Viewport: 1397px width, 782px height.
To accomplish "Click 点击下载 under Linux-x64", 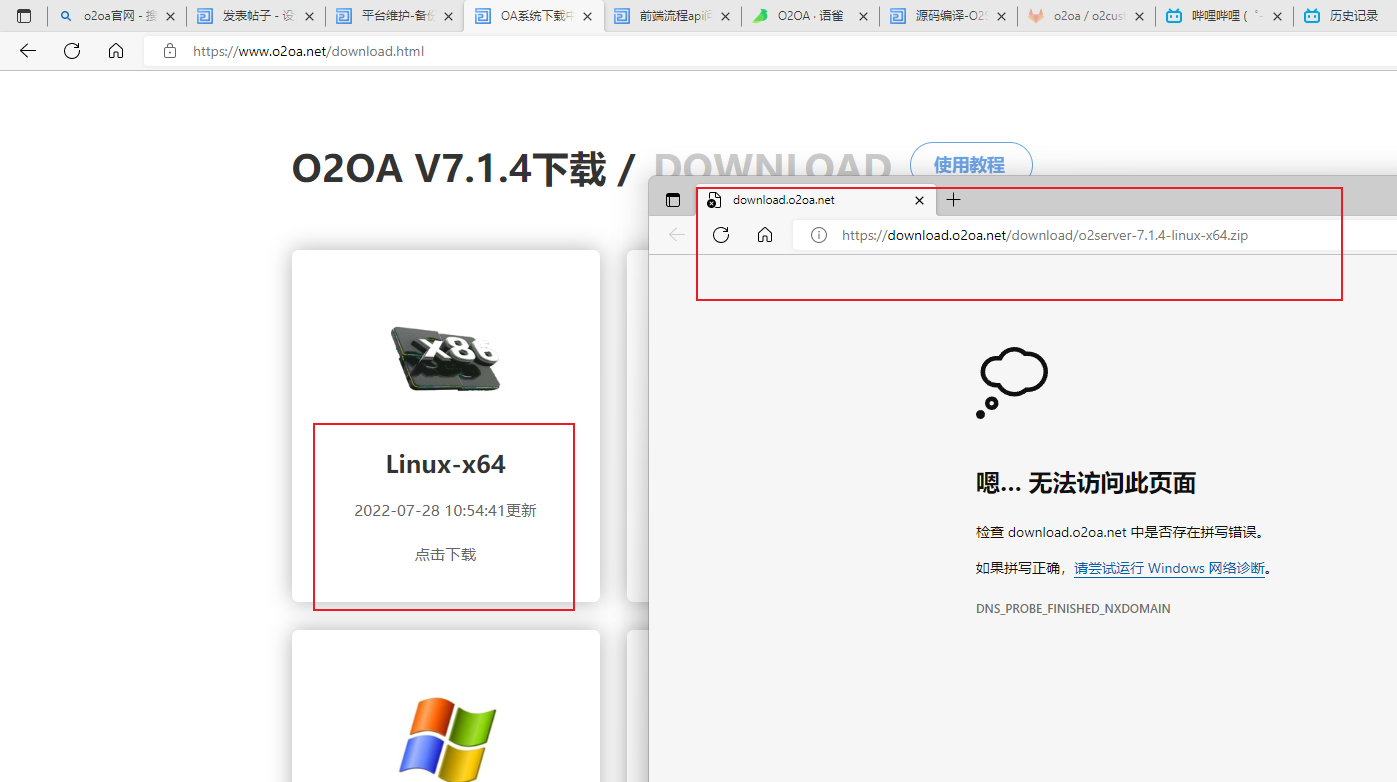I will 446,554.
